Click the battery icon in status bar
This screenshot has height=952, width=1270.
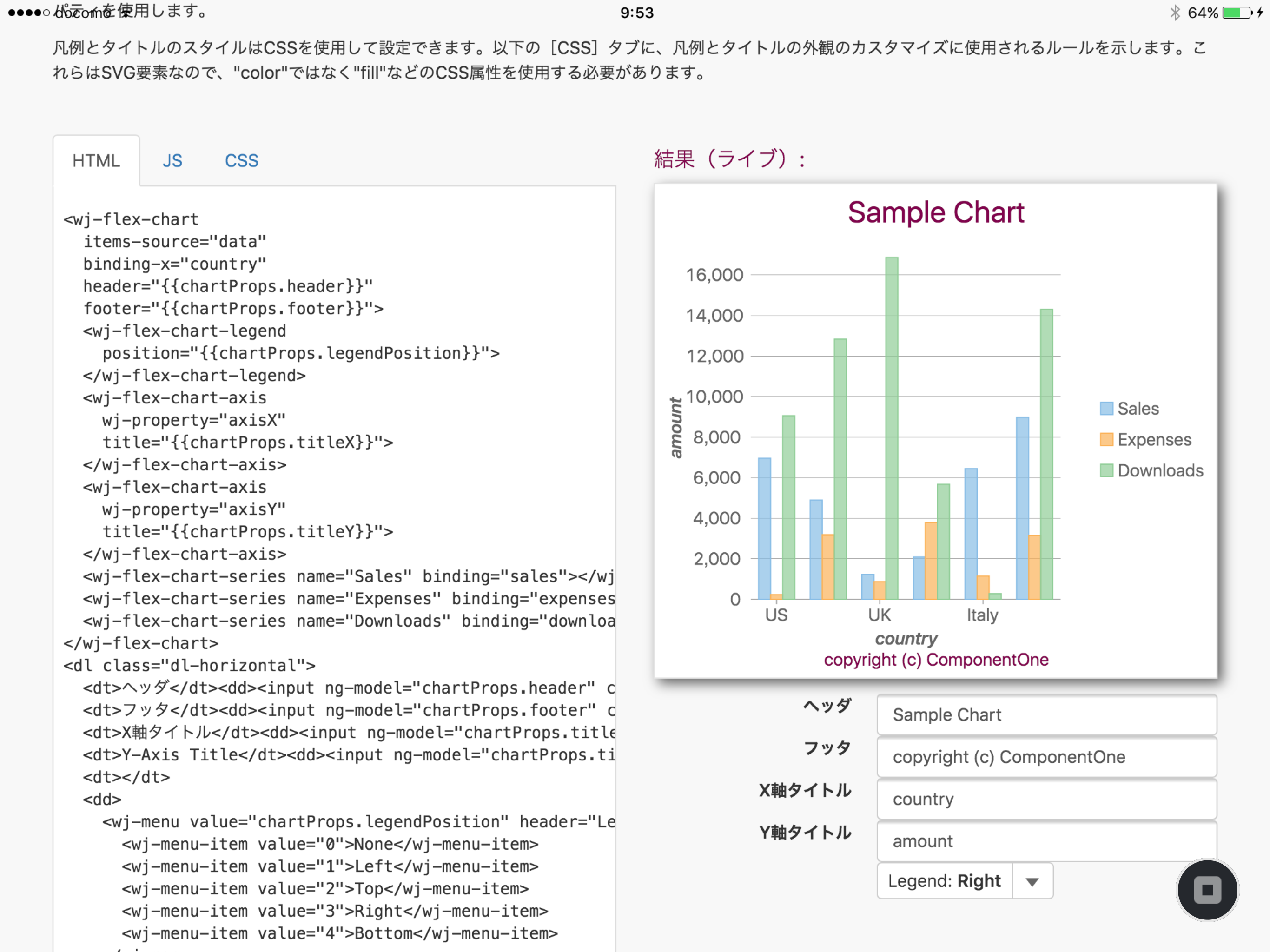coord(1237,13)
